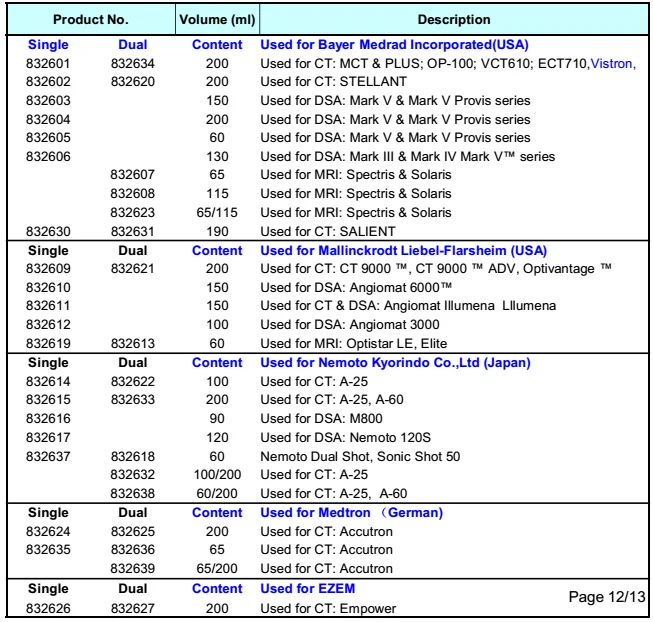Click product number 832606
The image size is (653, 622).
(48, 157)
